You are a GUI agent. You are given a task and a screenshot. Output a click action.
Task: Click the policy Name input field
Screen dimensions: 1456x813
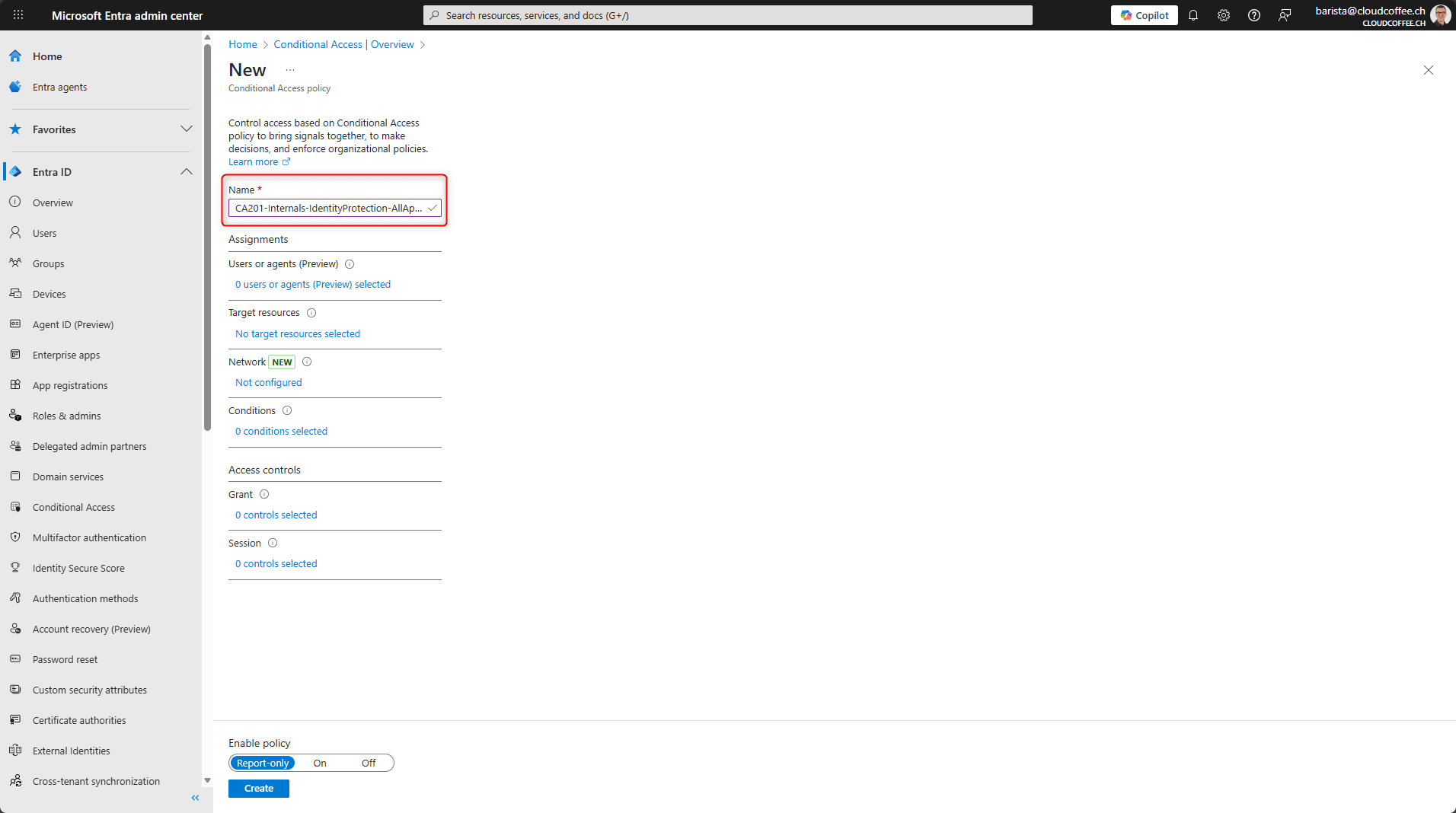[x=328, y=209]
